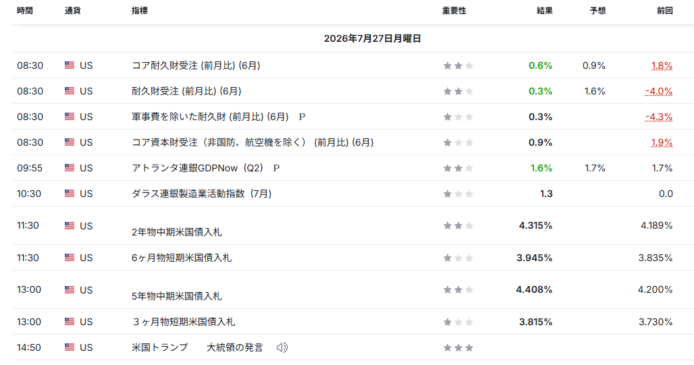Open 米国トランプ 大統領の発言 event

[197, 348]
